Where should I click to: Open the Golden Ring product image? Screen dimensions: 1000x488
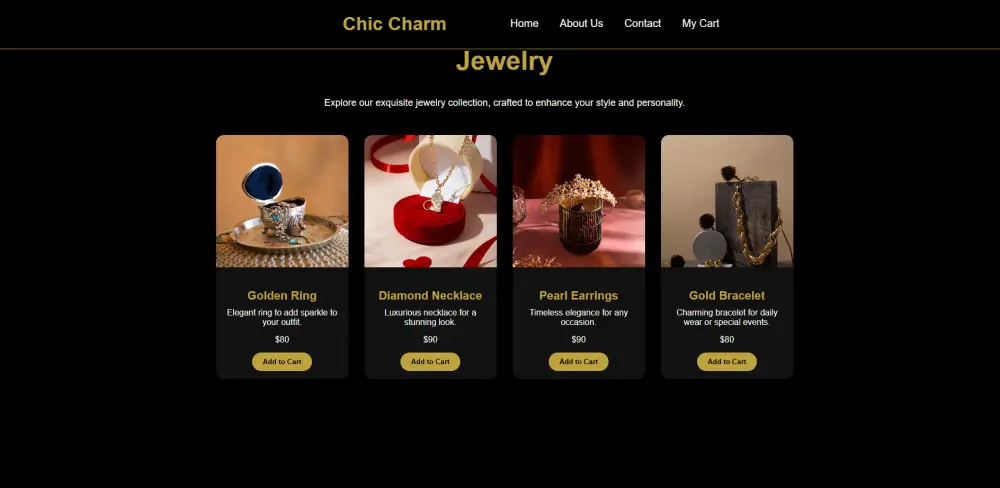[x=282, y=201]
